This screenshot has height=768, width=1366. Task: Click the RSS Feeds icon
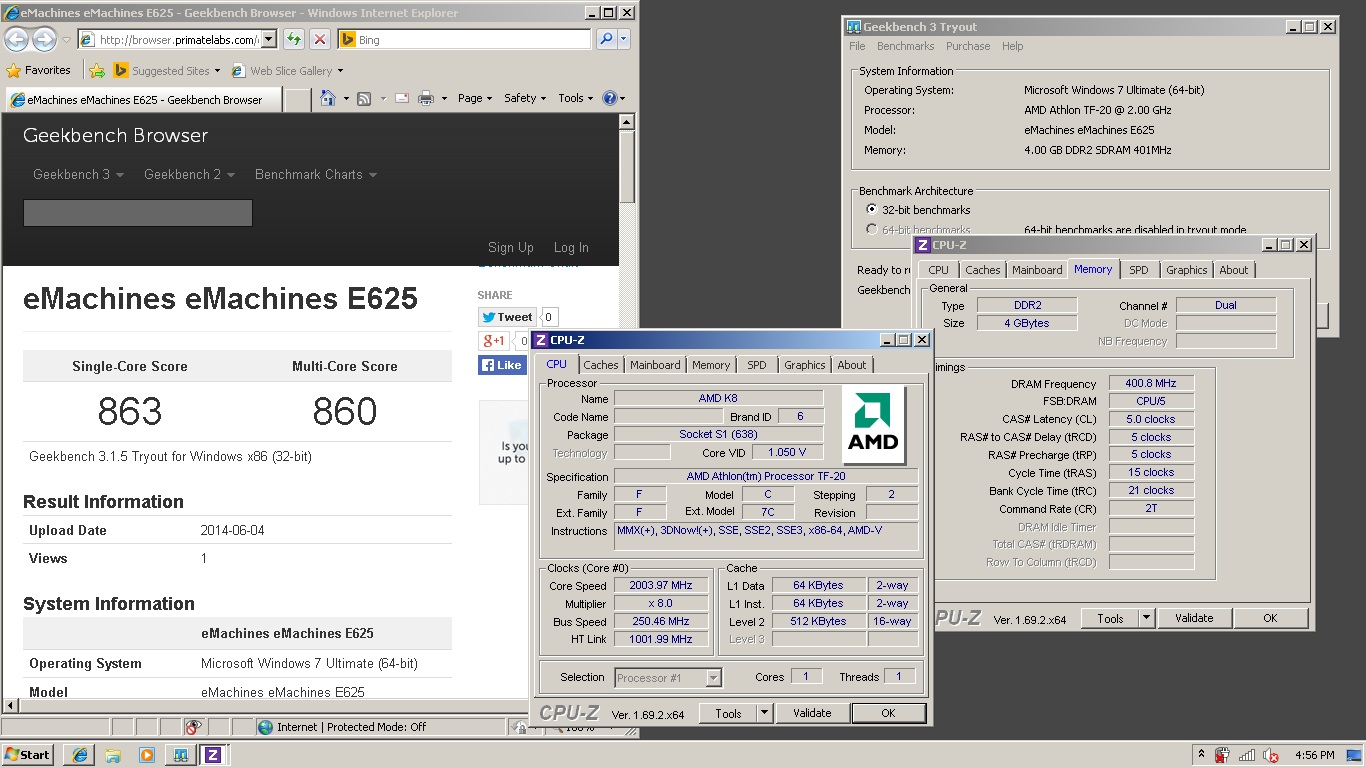pyautogui.click(x=364, y=98)
